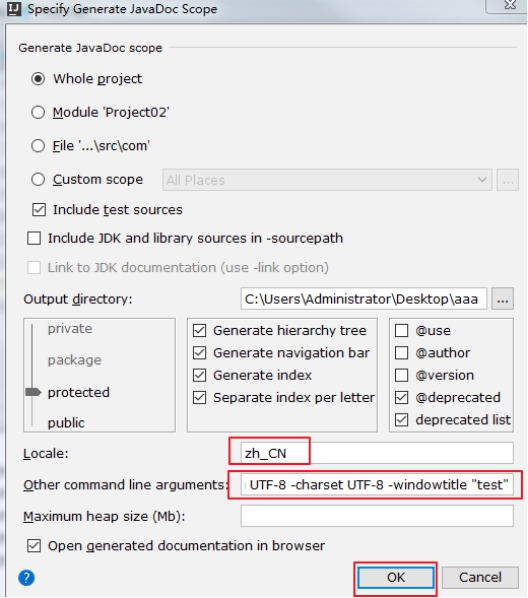
Task: Set visibility slider level to private
Action: (x=70, y=329)
